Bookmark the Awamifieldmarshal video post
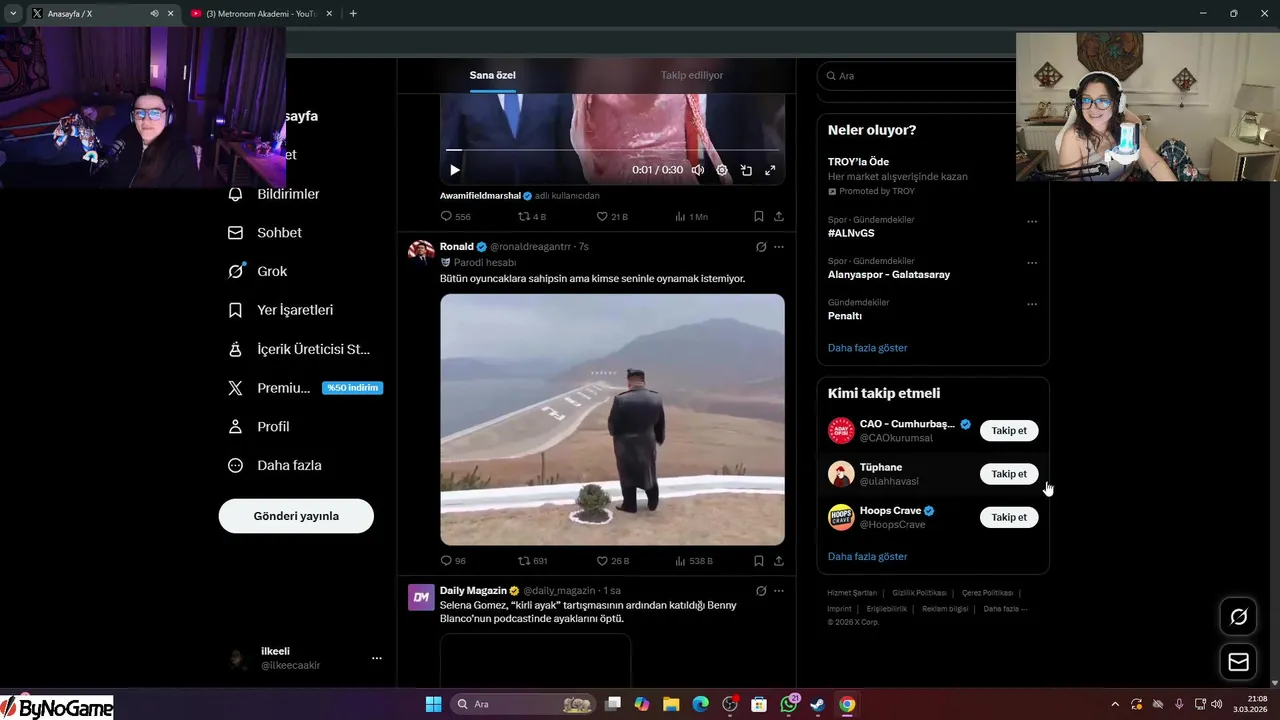Viewport: 1280px width, 720px height. (759, 216)
